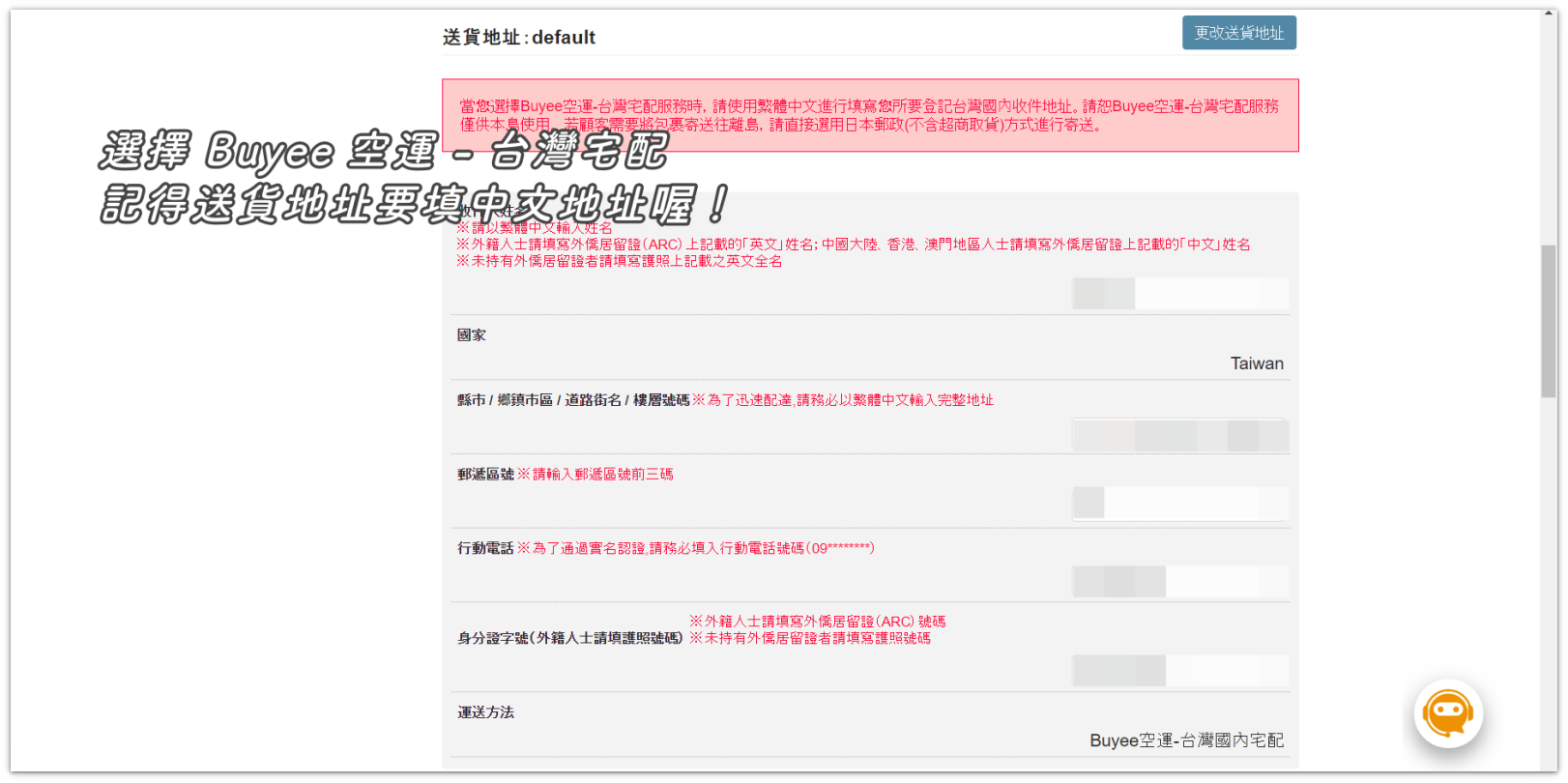Open the orange chat support robot icon
The image size is (1568, 783).
(1448, 714)
